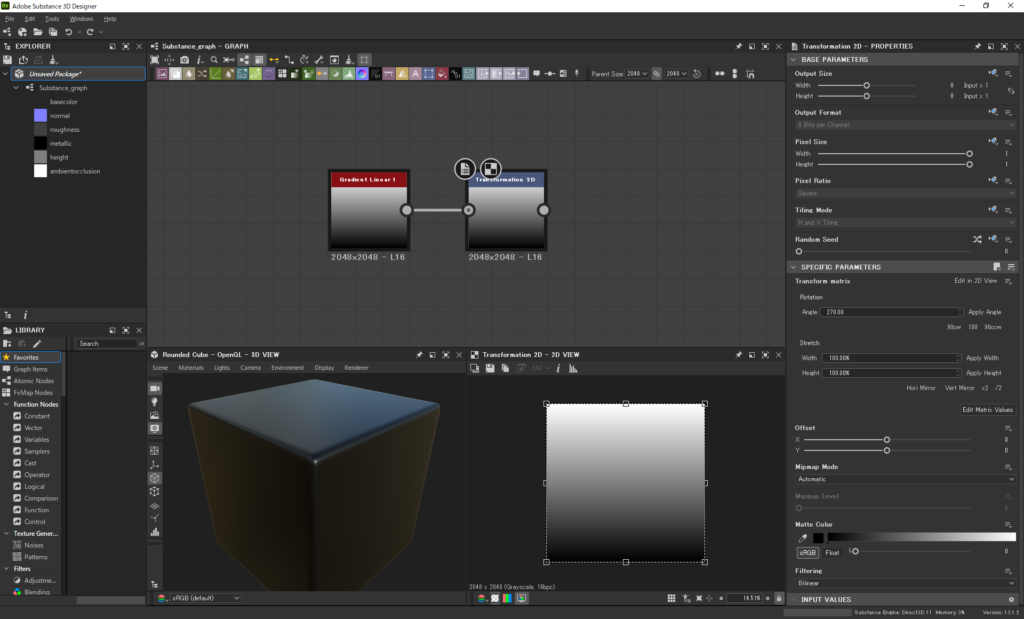The height and width of the screenshot is (619, 1024).
Task: Toggle Float mode for Matte Color
Action: (x=832, y=552)
